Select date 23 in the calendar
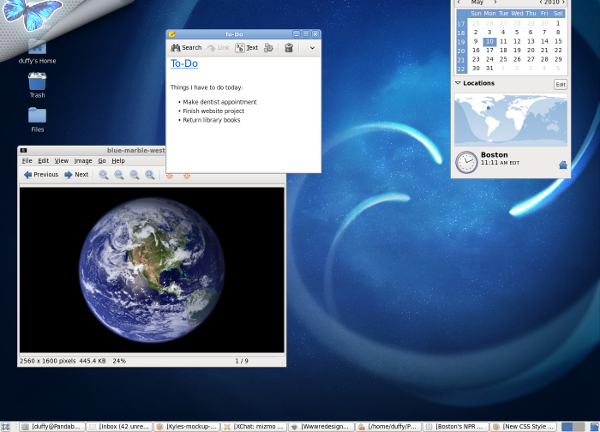Viewport: 600px width, 432px height. point(476,59)
